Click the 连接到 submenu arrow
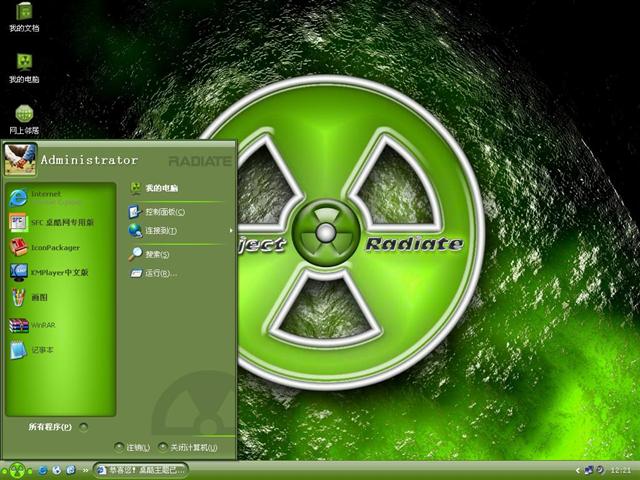 point(231,231)
